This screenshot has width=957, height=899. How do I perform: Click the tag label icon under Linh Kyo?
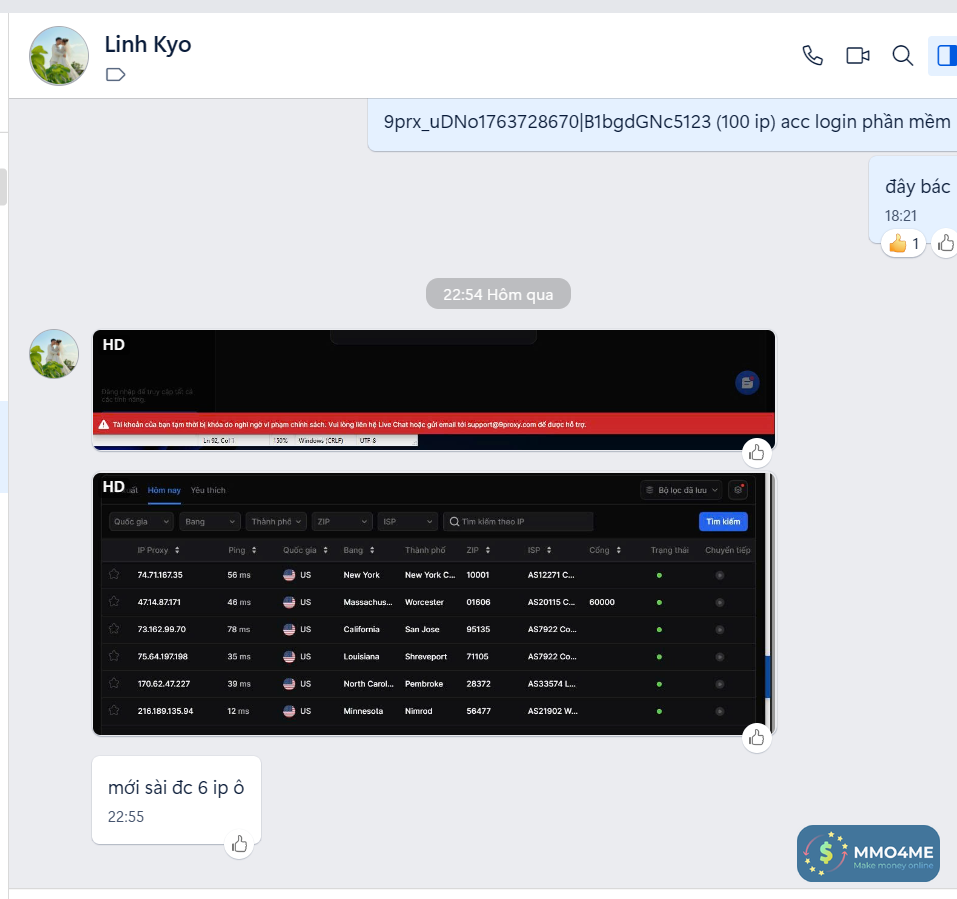(115, 74)
